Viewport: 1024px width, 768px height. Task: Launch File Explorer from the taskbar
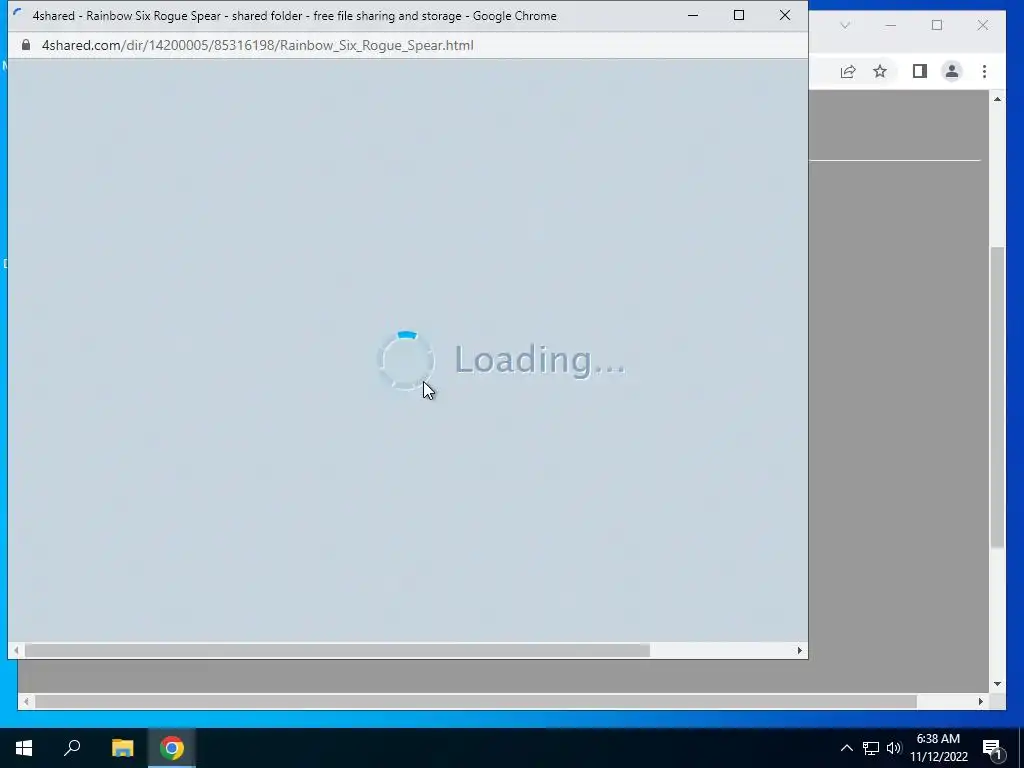122,748
